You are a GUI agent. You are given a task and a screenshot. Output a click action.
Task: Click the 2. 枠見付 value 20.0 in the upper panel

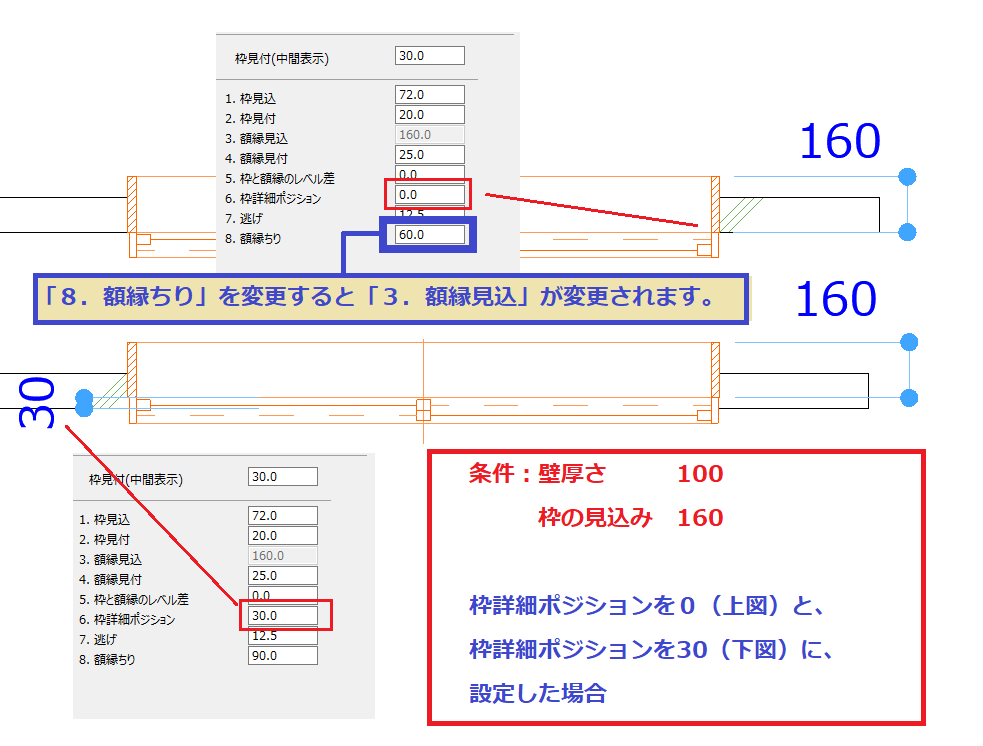[429, 115]
